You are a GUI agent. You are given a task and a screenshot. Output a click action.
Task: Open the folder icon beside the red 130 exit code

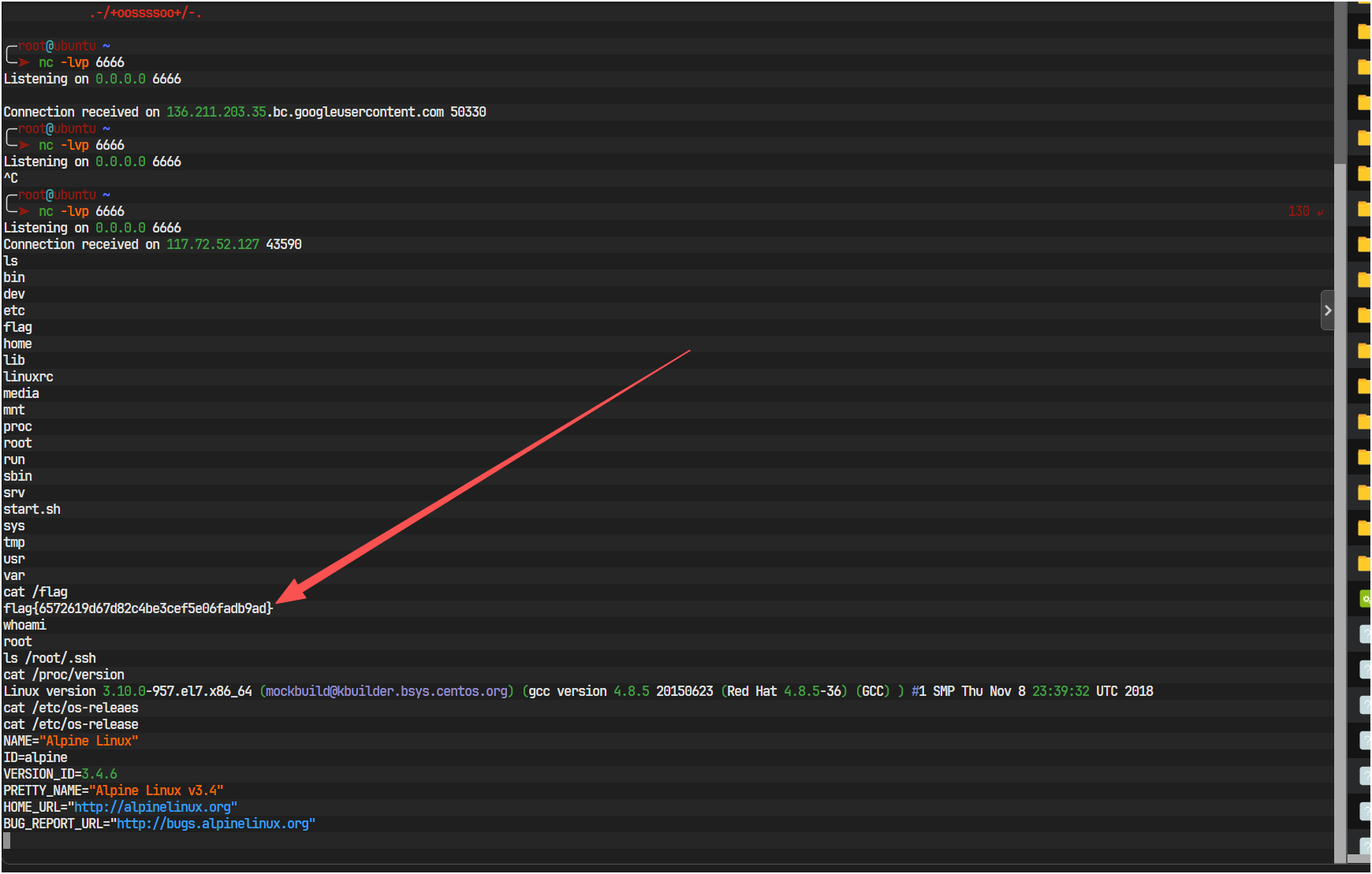pos(1363,209)
